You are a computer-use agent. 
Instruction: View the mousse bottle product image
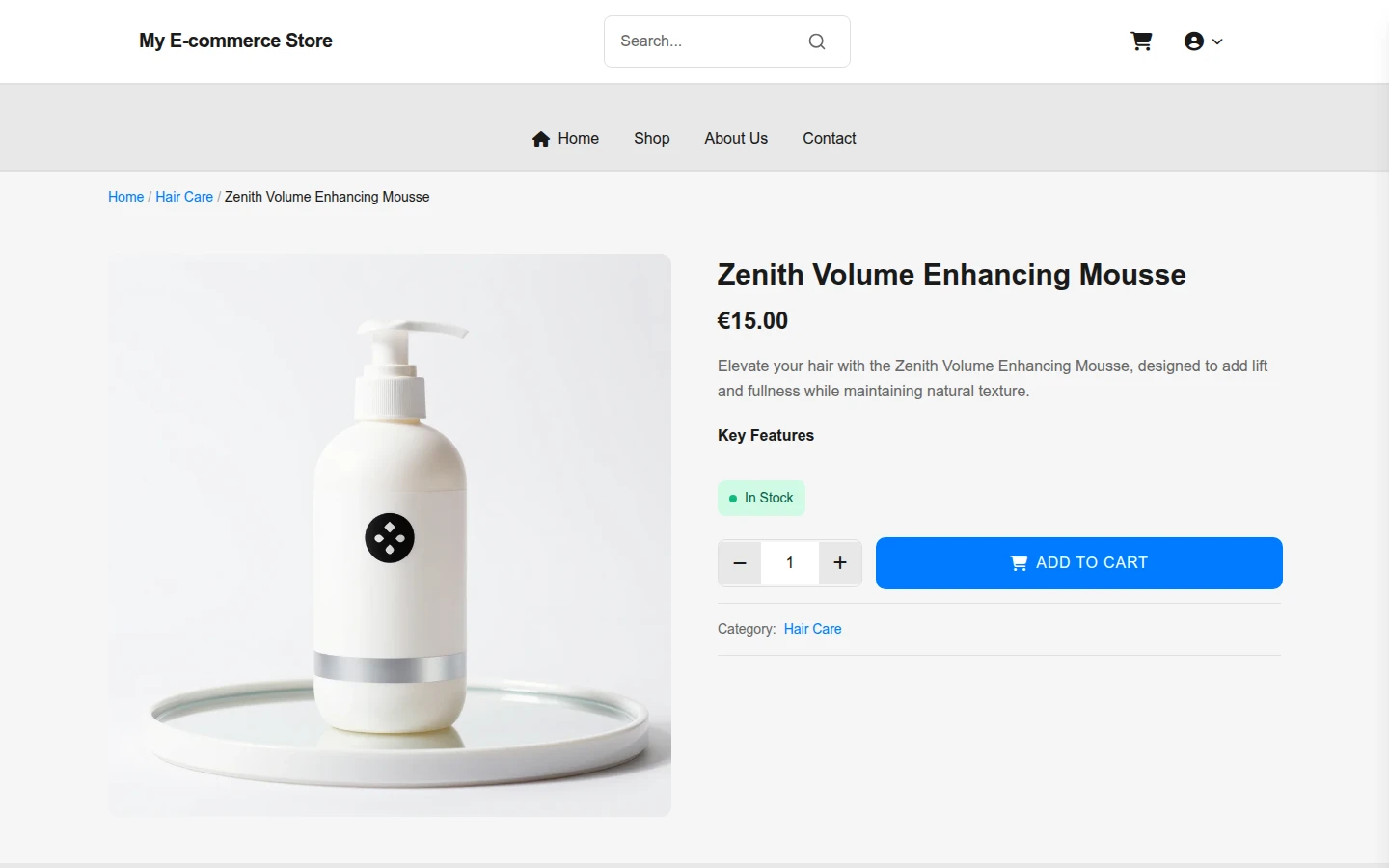[390, 535]
